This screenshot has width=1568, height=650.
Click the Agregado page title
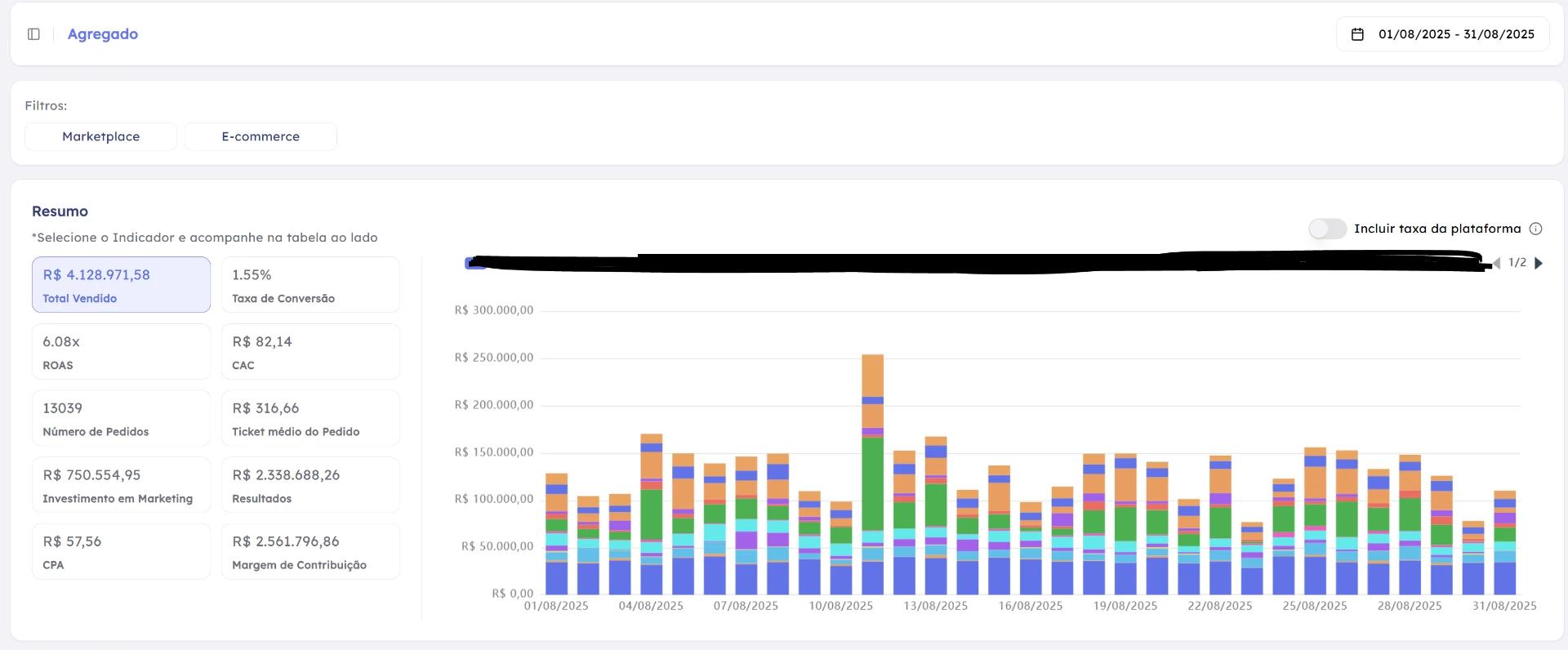[103, 34]
